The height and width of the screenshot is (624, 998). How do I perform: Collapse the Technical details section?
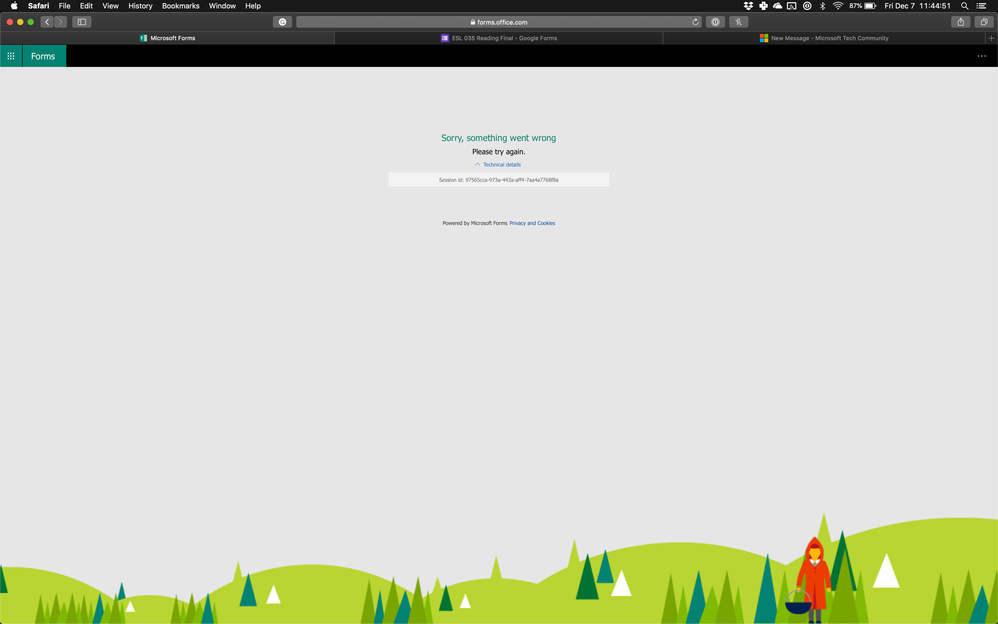click(x=477, y=164)
